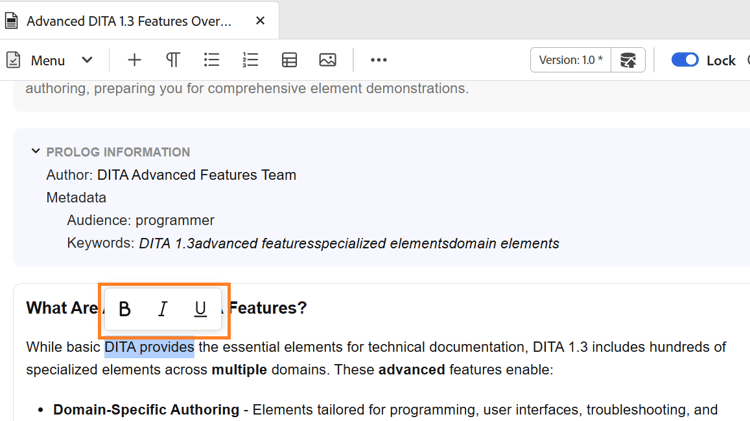Insert a numbered list
Screen dimensions: 750x421
[x=250, y=60]
